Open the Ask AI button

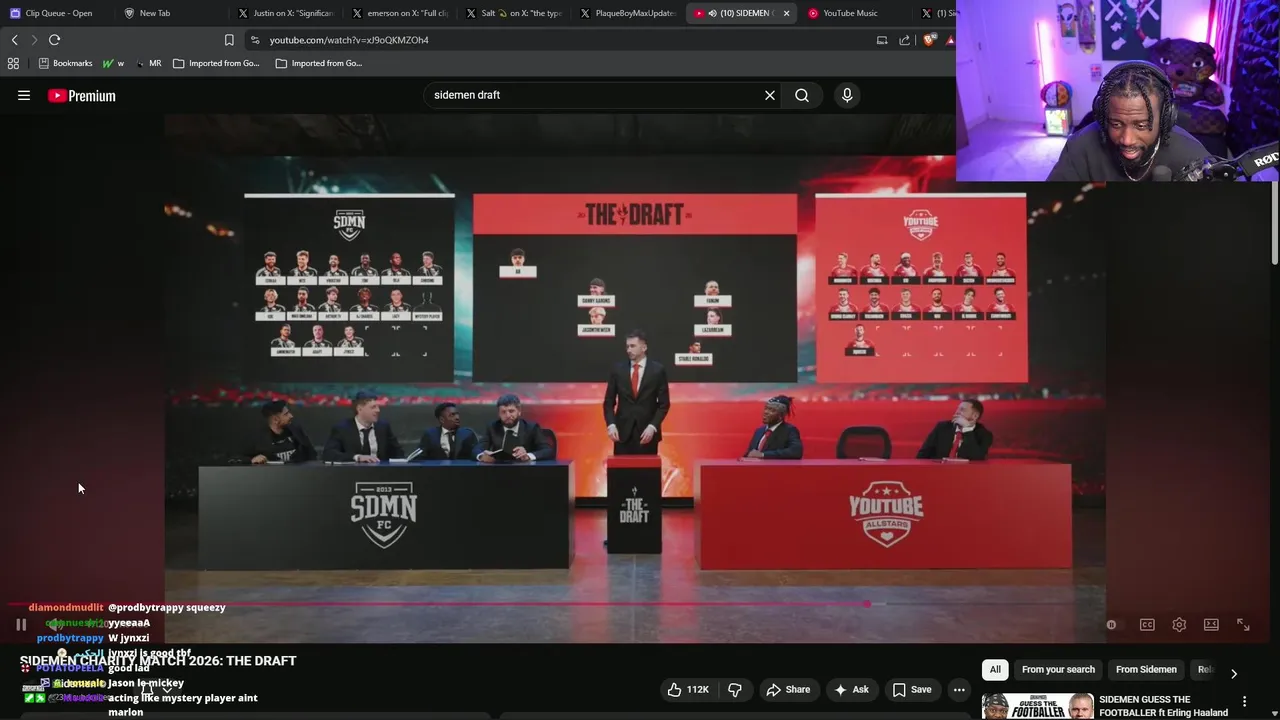[851, 689]
